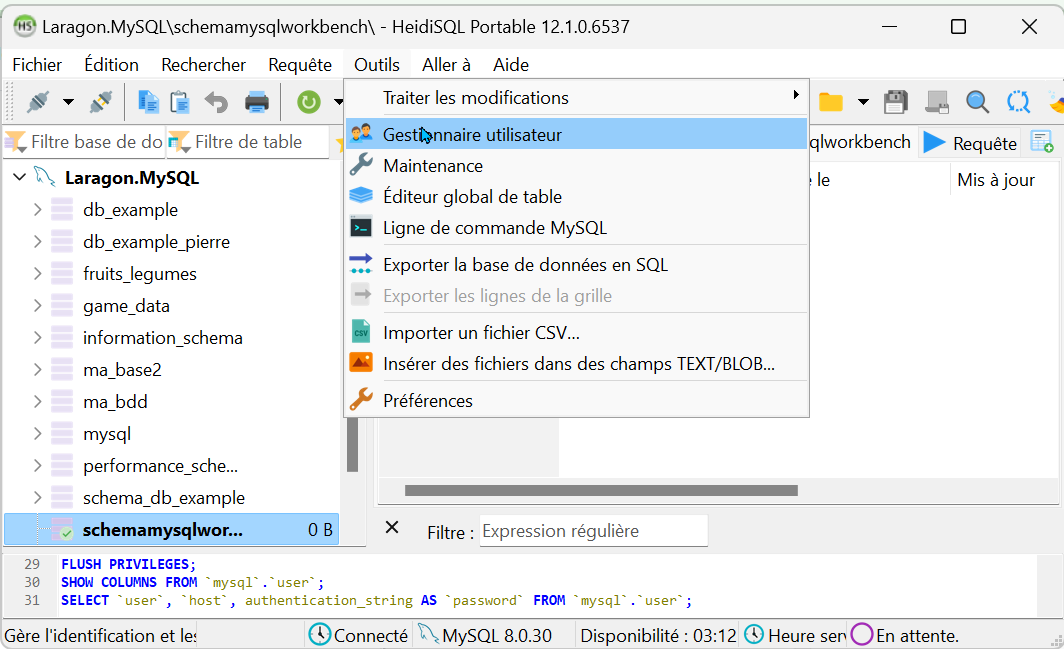Viewport: 1064px width, 649px height.
Task: Open the yellow folder load SQL file icon
Action: tap(830, 102)
